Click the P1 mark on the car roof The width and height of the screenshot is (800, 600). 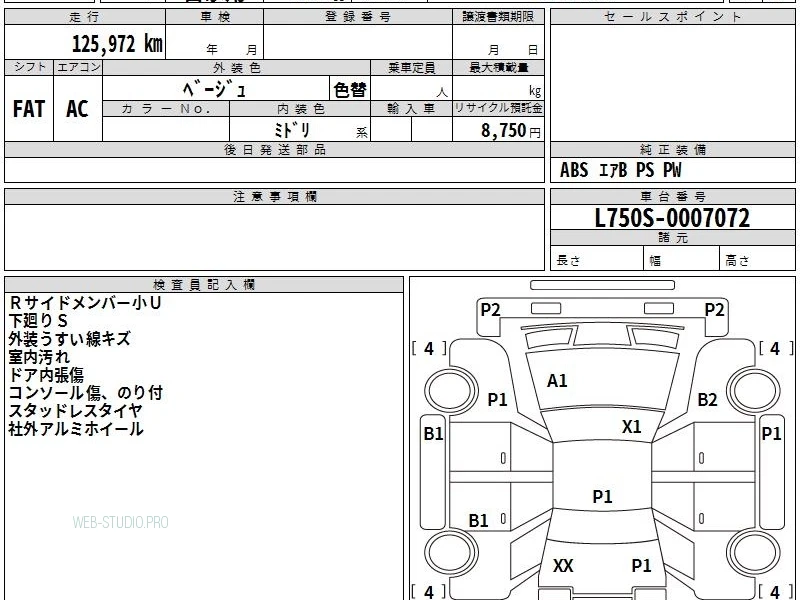(x=602, y=496)
